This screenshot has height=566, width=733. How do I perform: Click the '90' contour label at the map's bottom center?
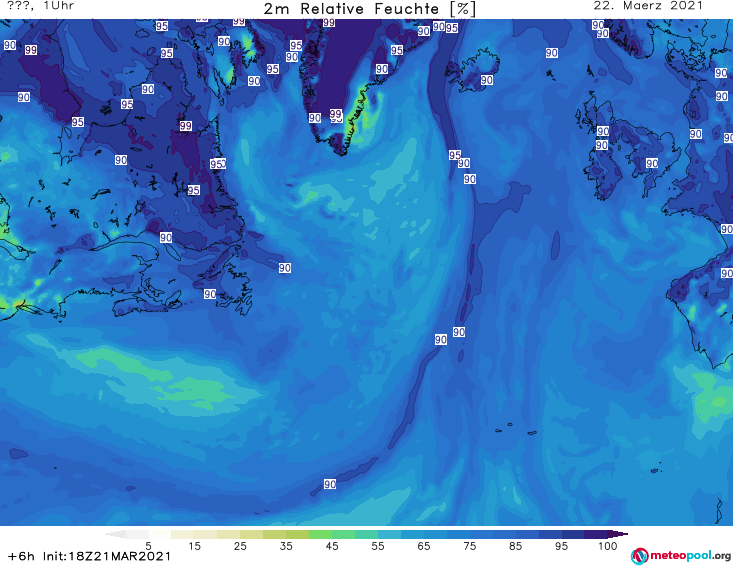coord(330,484)
